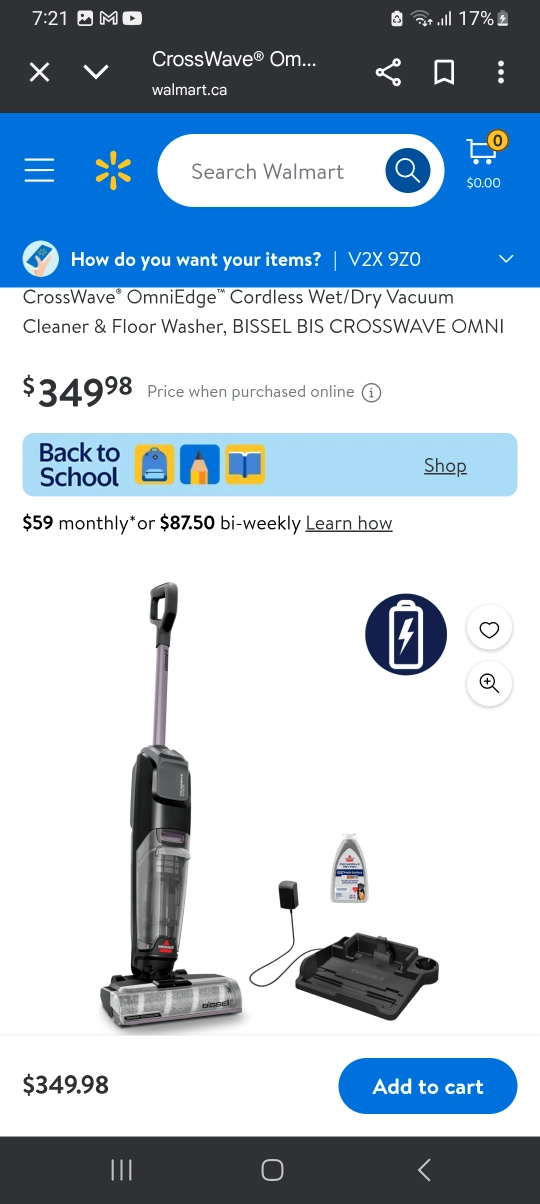
Task: Open the three-dot browser options menu
Action: 500,72
